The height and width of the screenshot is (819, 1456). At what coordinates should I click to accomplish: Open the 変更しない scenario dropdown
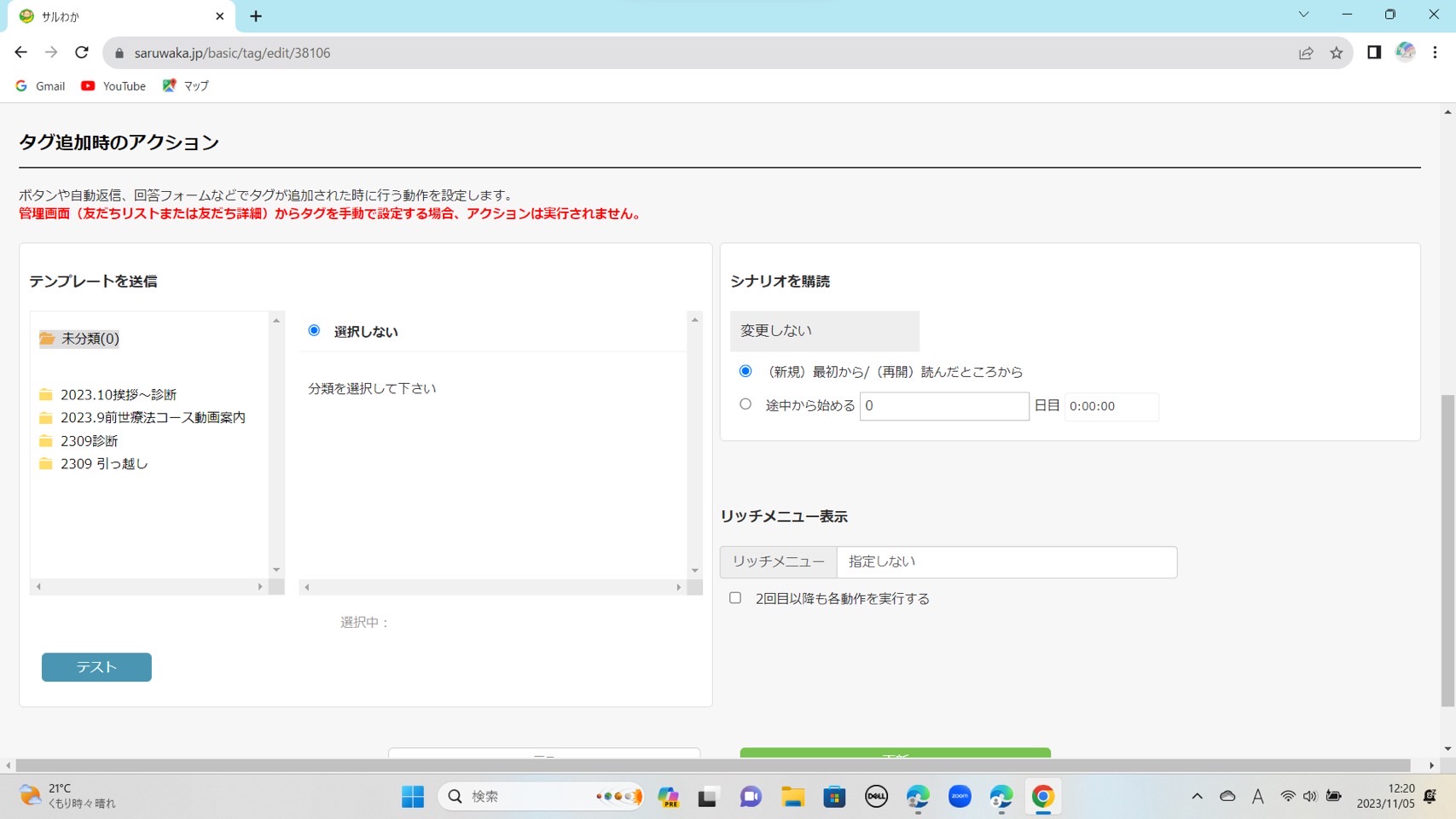click(825, 331)
